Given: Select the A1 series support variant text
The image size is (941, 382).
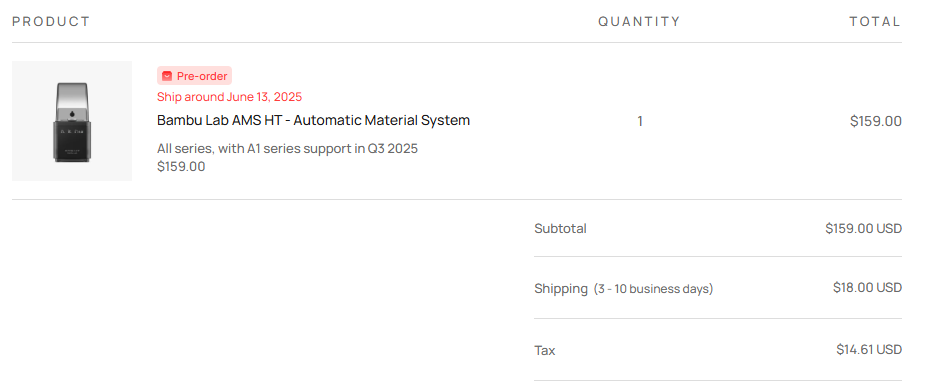Looking at the screenshot, I should pos(287,148).
